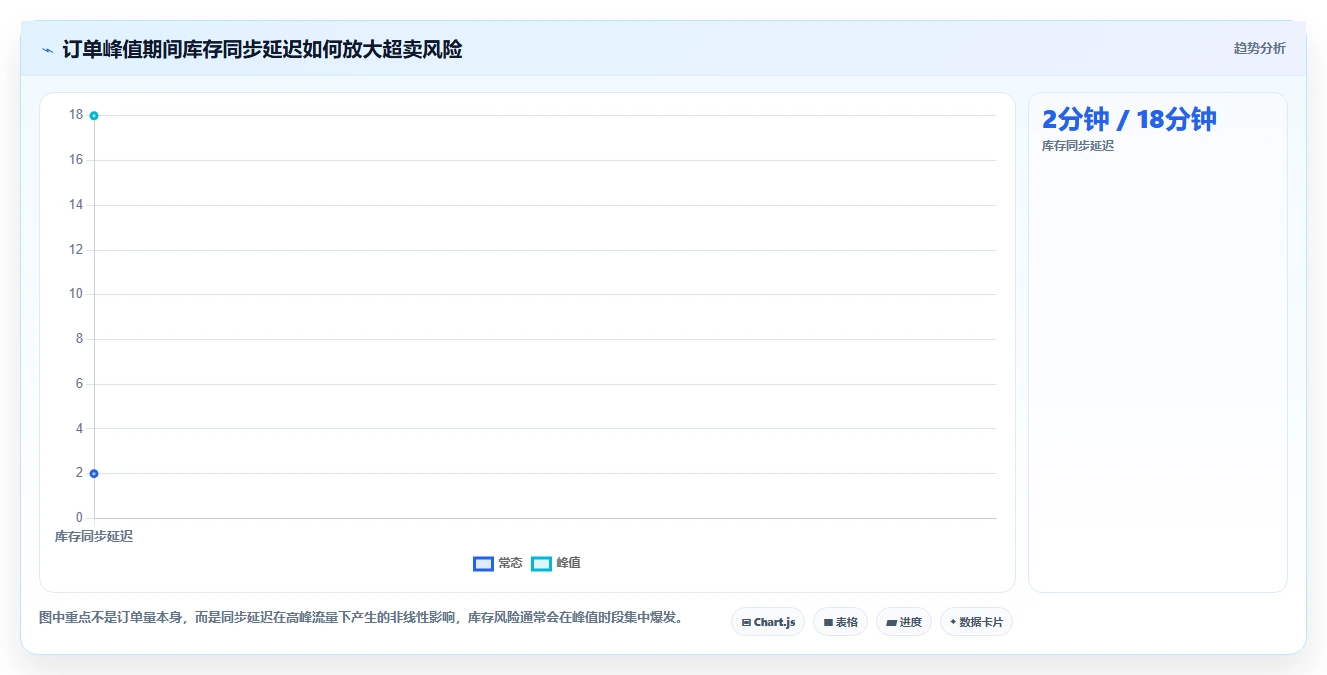Screen dimensions: 1327x675
Task: Select the Chart.js tag chip
Action: (x=768, y=622)
